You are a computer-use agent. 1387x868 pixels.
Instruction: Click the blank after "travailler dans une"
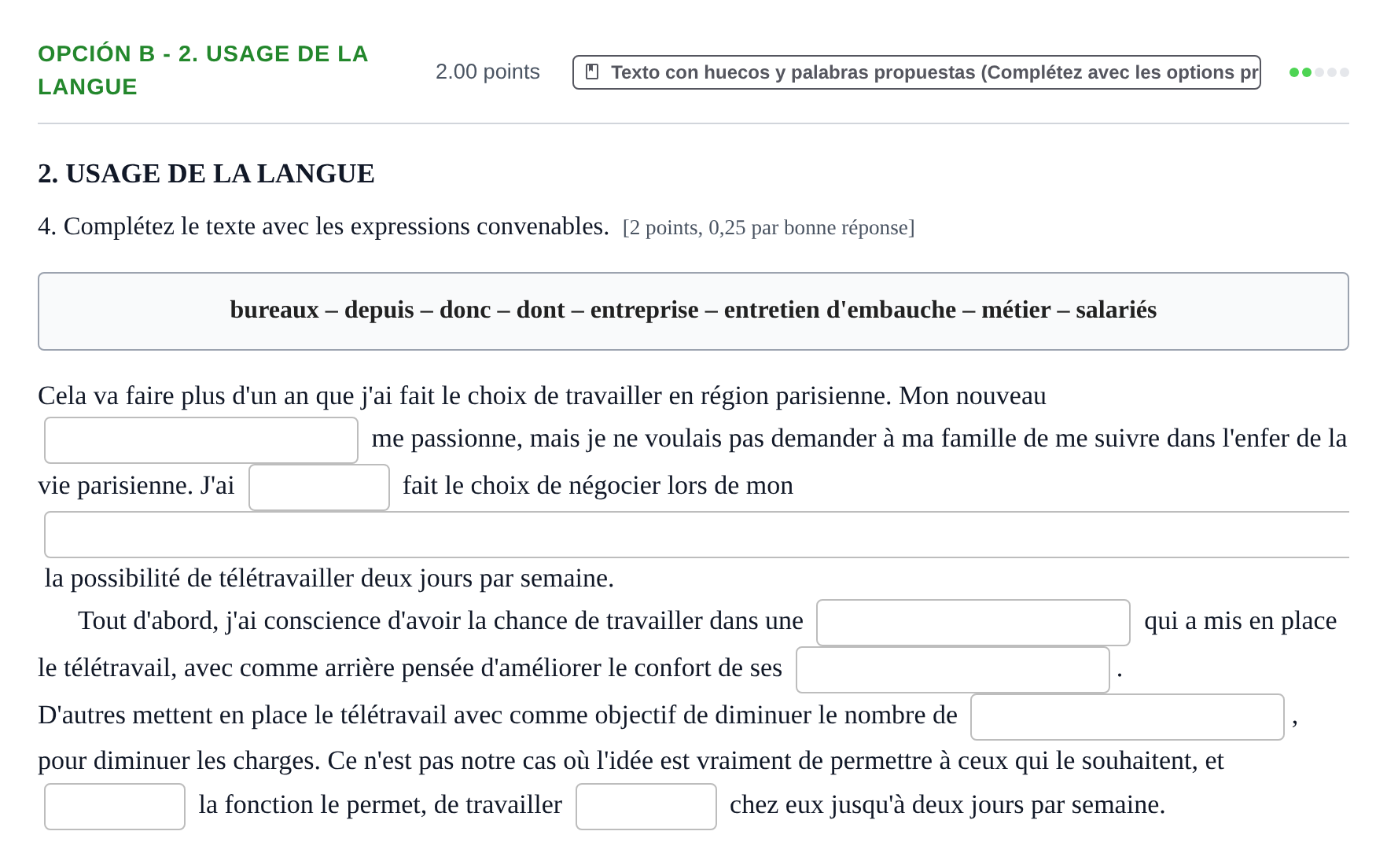click(973, 623)
